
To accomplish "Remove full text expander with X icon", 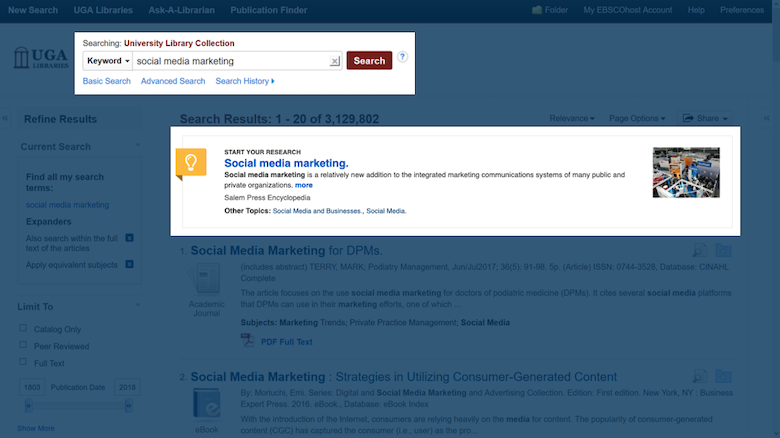I will click(129, 238).
